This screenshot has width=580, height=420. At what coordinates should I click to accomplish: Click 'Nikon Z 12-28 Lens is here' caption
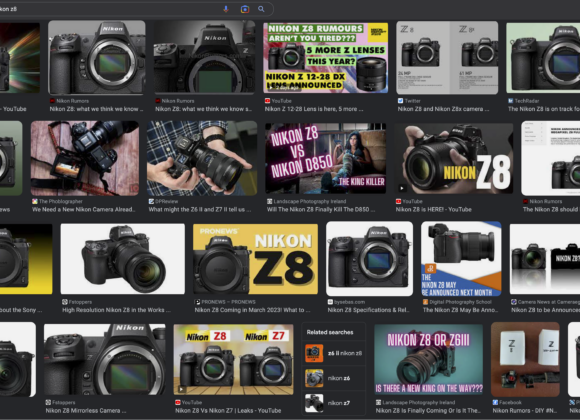click(x=314, y=109)
